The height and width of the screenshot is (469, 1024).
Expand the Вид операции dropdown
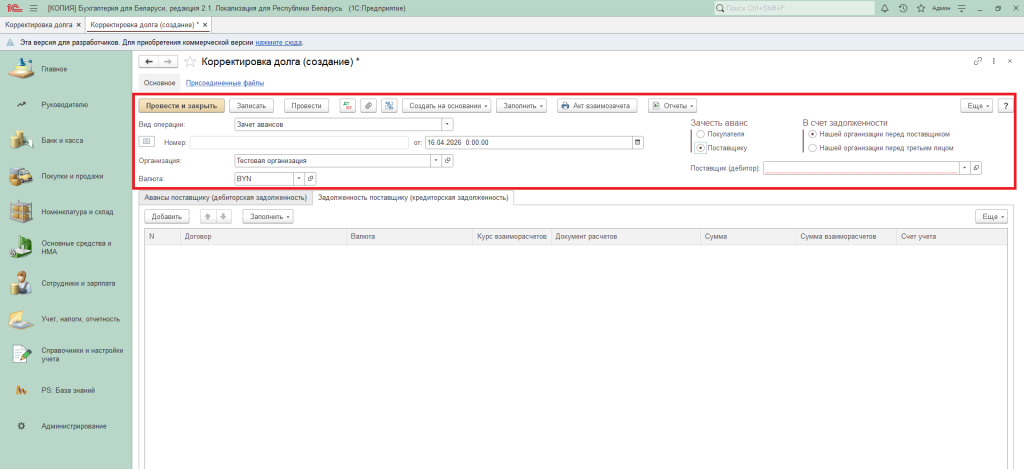click(x=447, y=124)
